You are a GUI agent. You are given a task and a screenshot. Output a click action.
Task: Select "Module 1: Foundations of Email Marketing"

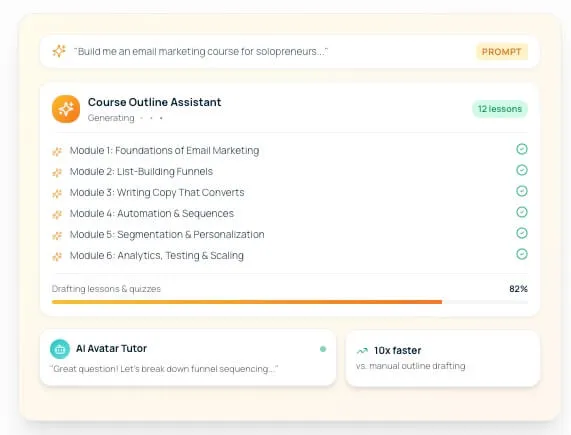[165, 150]
